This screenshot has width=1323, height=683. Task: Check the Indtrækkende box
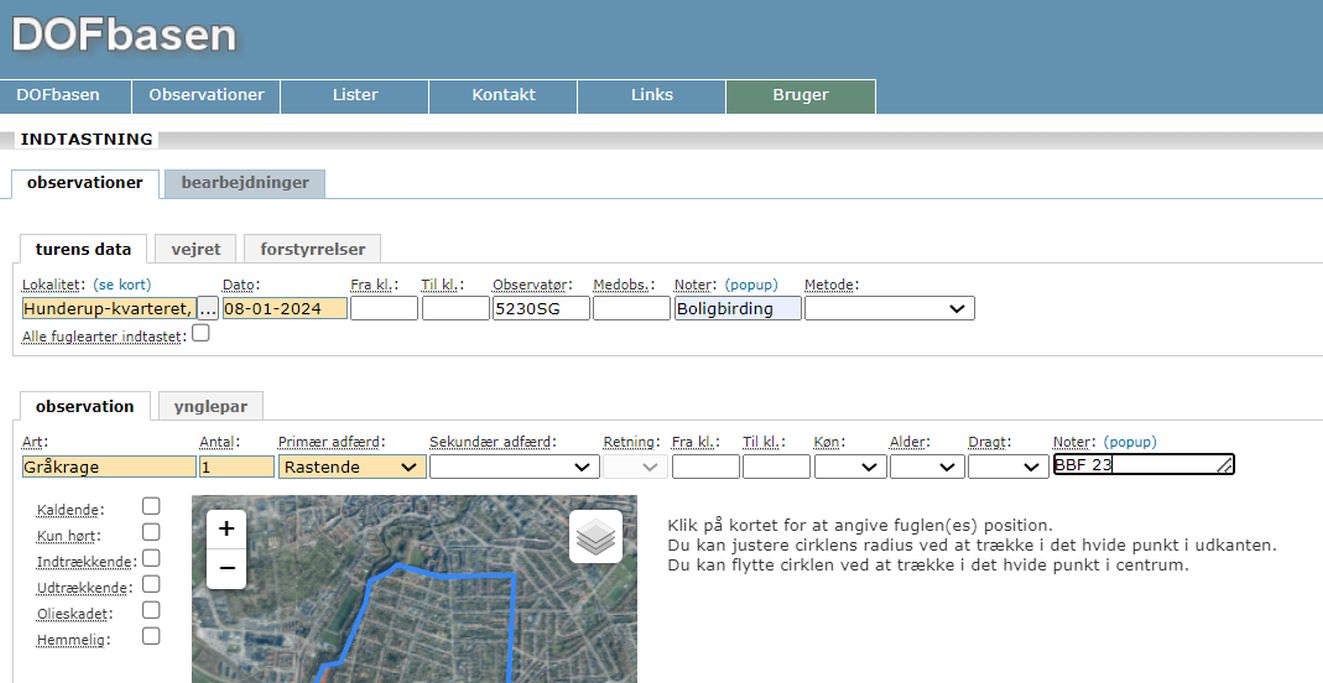[151, 558]
